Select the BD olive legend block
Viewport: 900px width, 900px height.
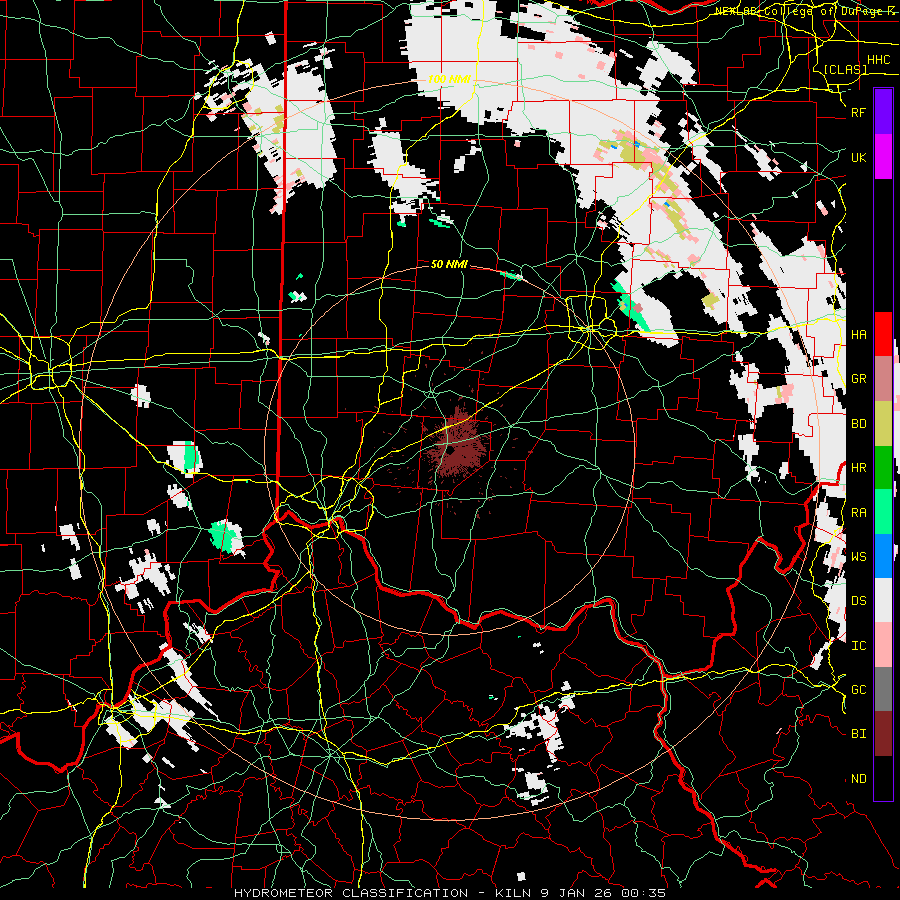pos(883,424)
